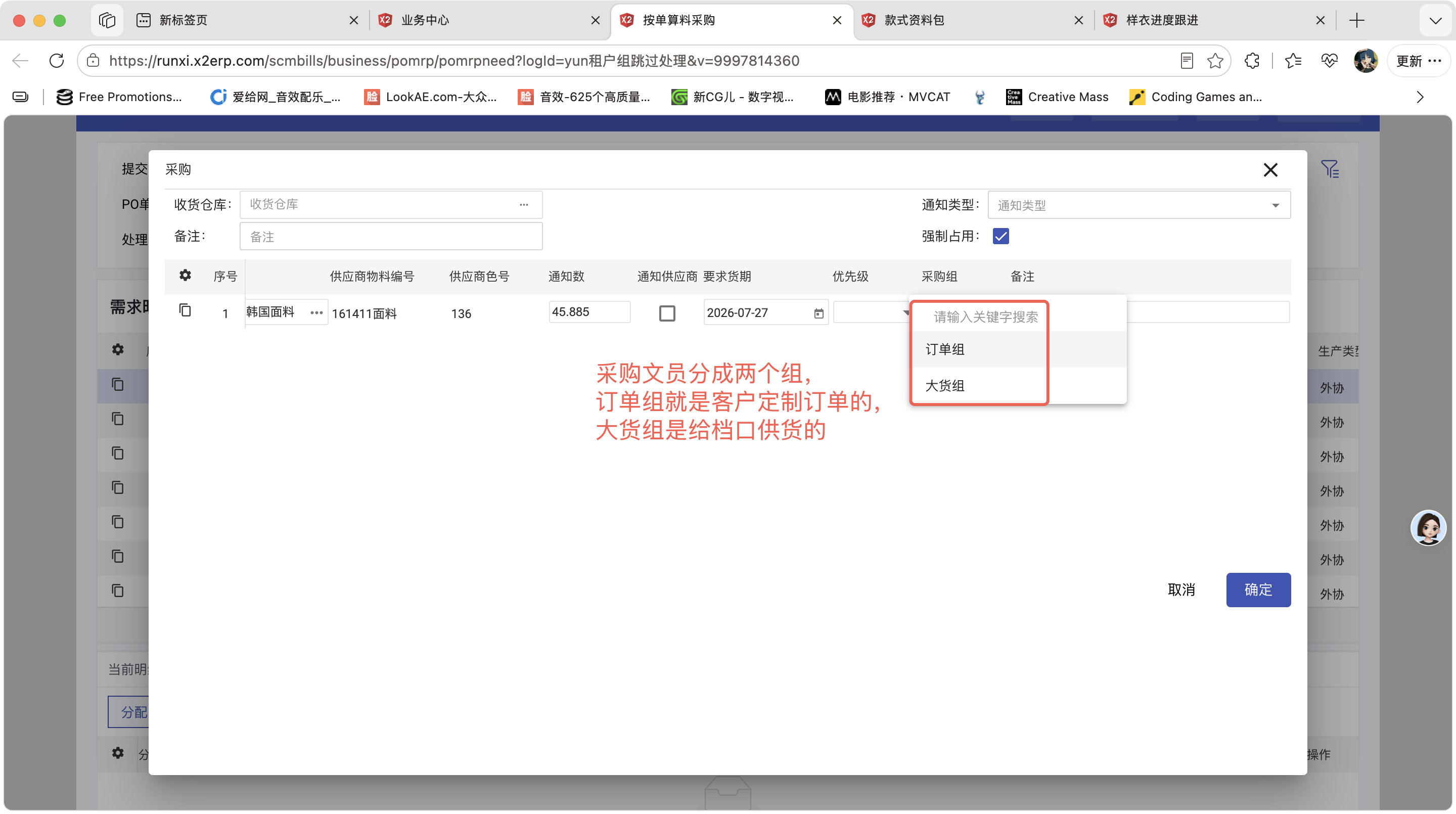Check the 通知供应商 checkbox in row 1
Viewport: 1456px width, 814px height.
click(x=667, y=313)
